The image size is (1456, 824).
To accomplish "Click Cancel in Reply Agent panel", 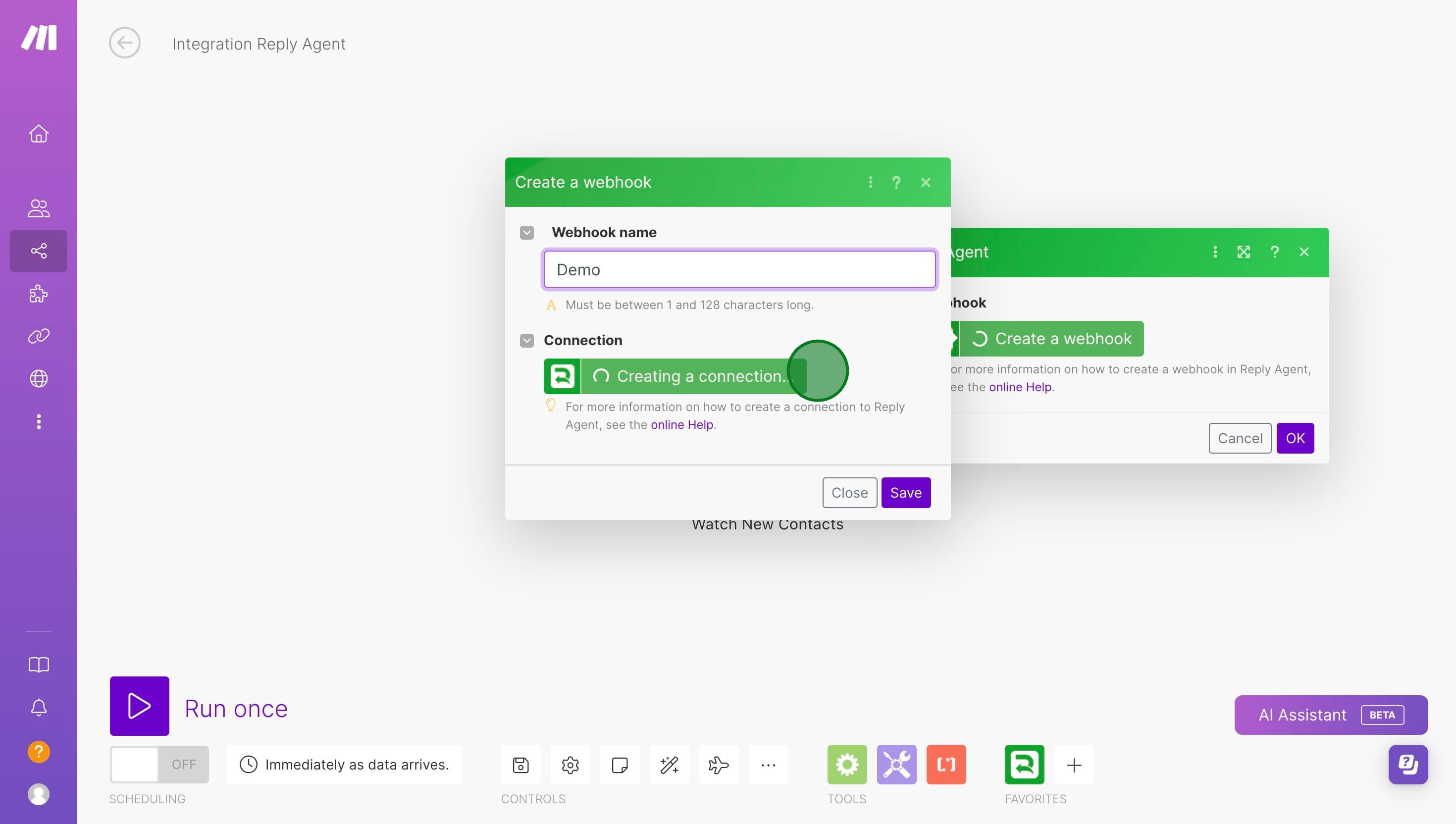I will (x=1240, y=438).
